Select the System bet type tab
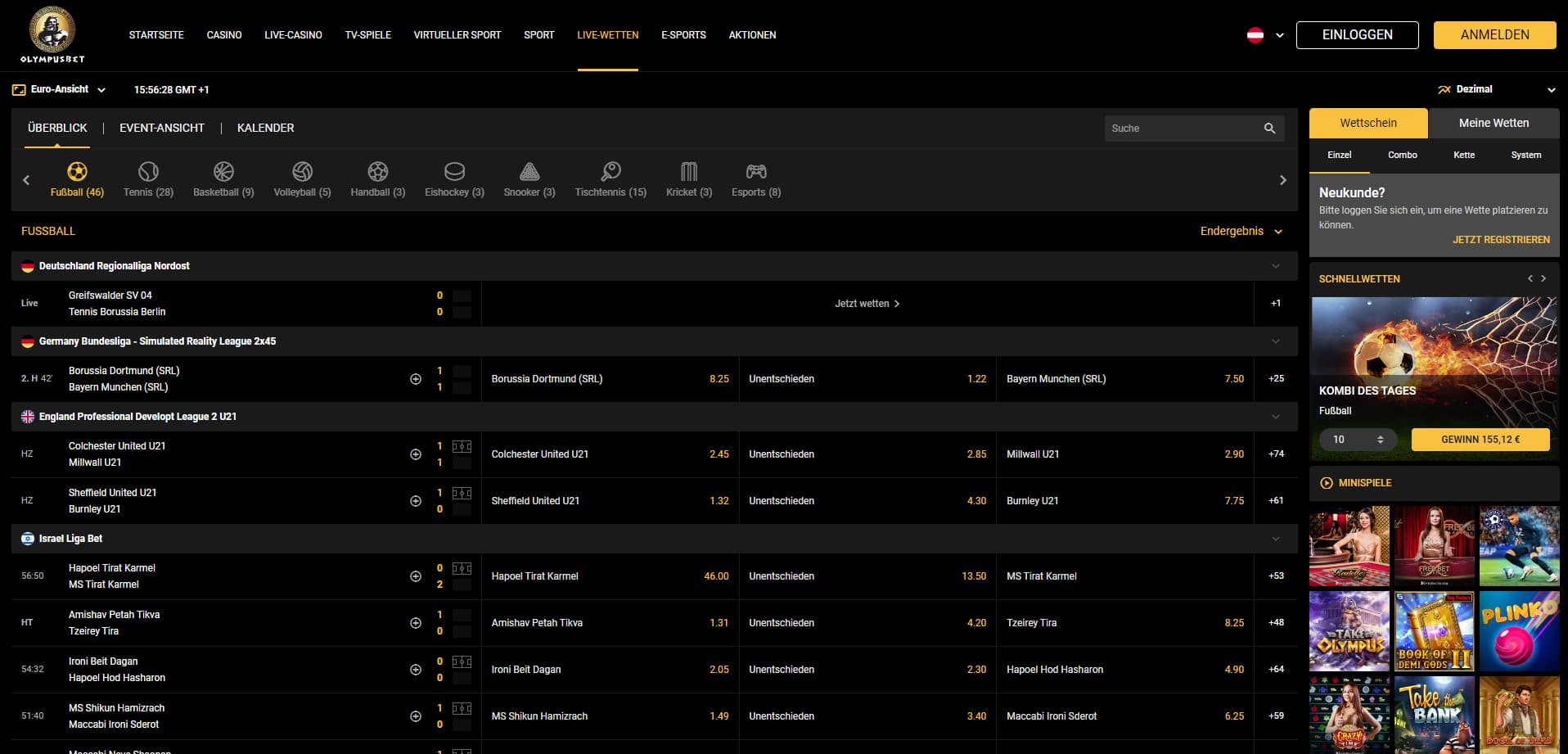Screen dimensions: 1568x754 click(1525, 155)
